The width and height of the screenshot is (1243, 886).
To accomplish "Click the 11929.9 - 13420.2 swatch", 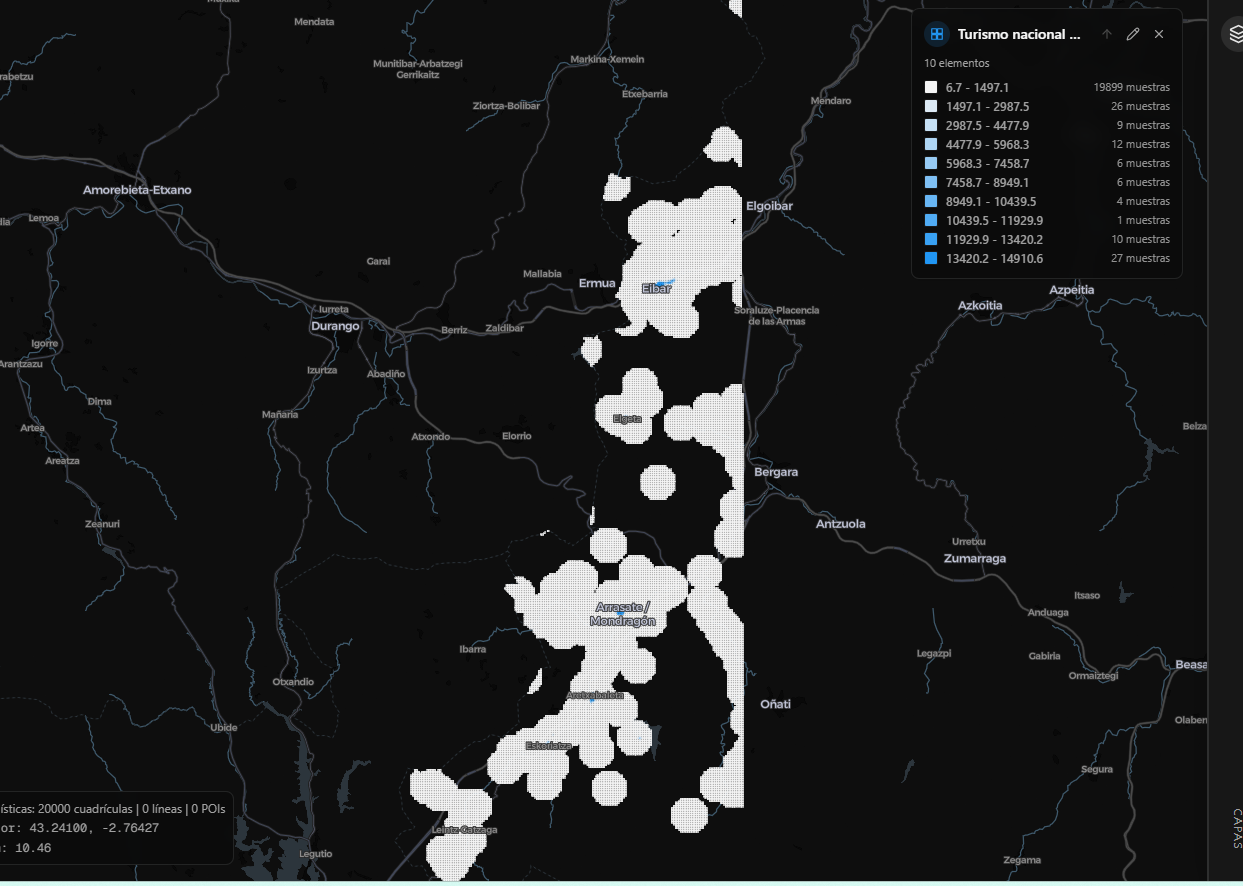I will [931, 239].
